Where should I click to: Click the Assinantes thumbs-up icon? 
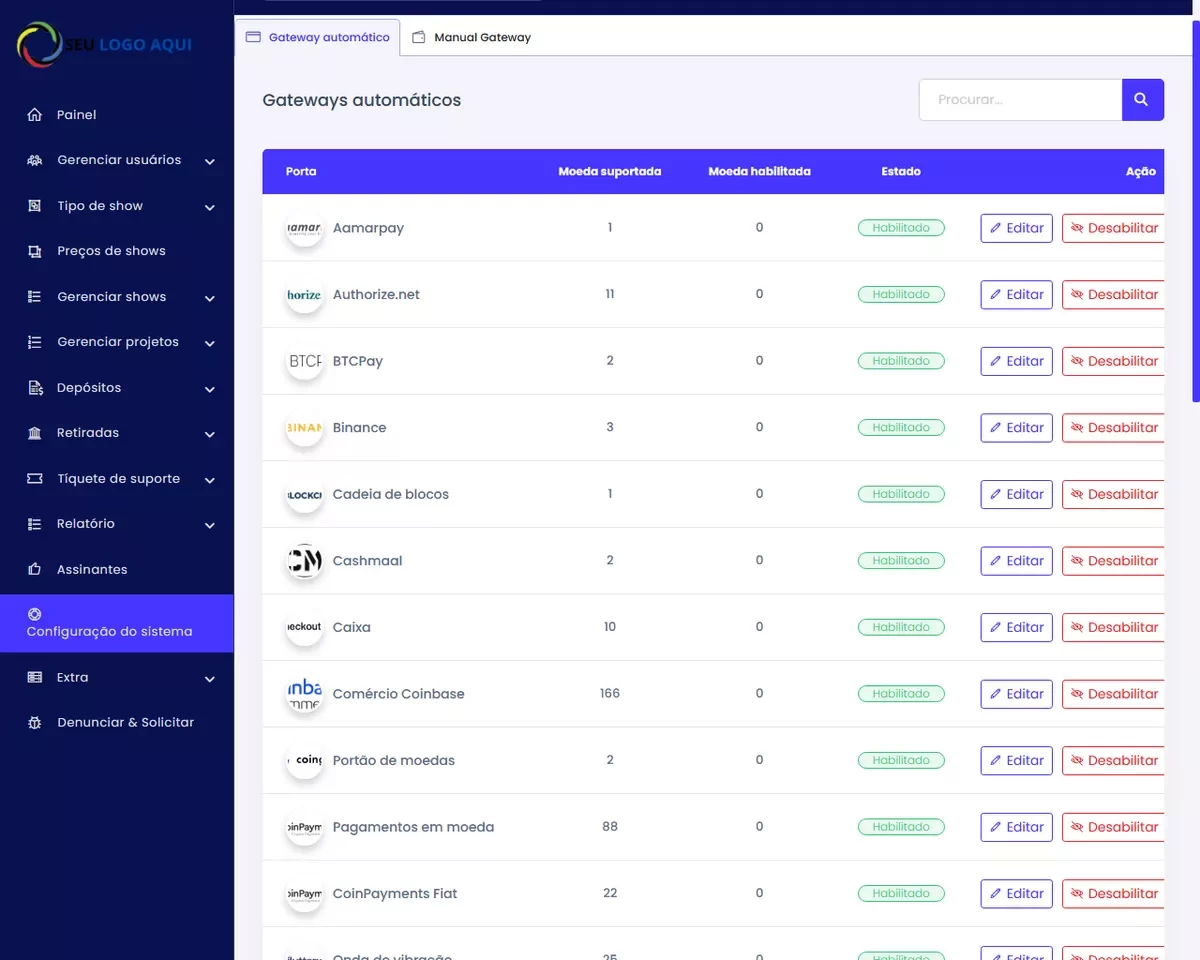tap(35, 570)
